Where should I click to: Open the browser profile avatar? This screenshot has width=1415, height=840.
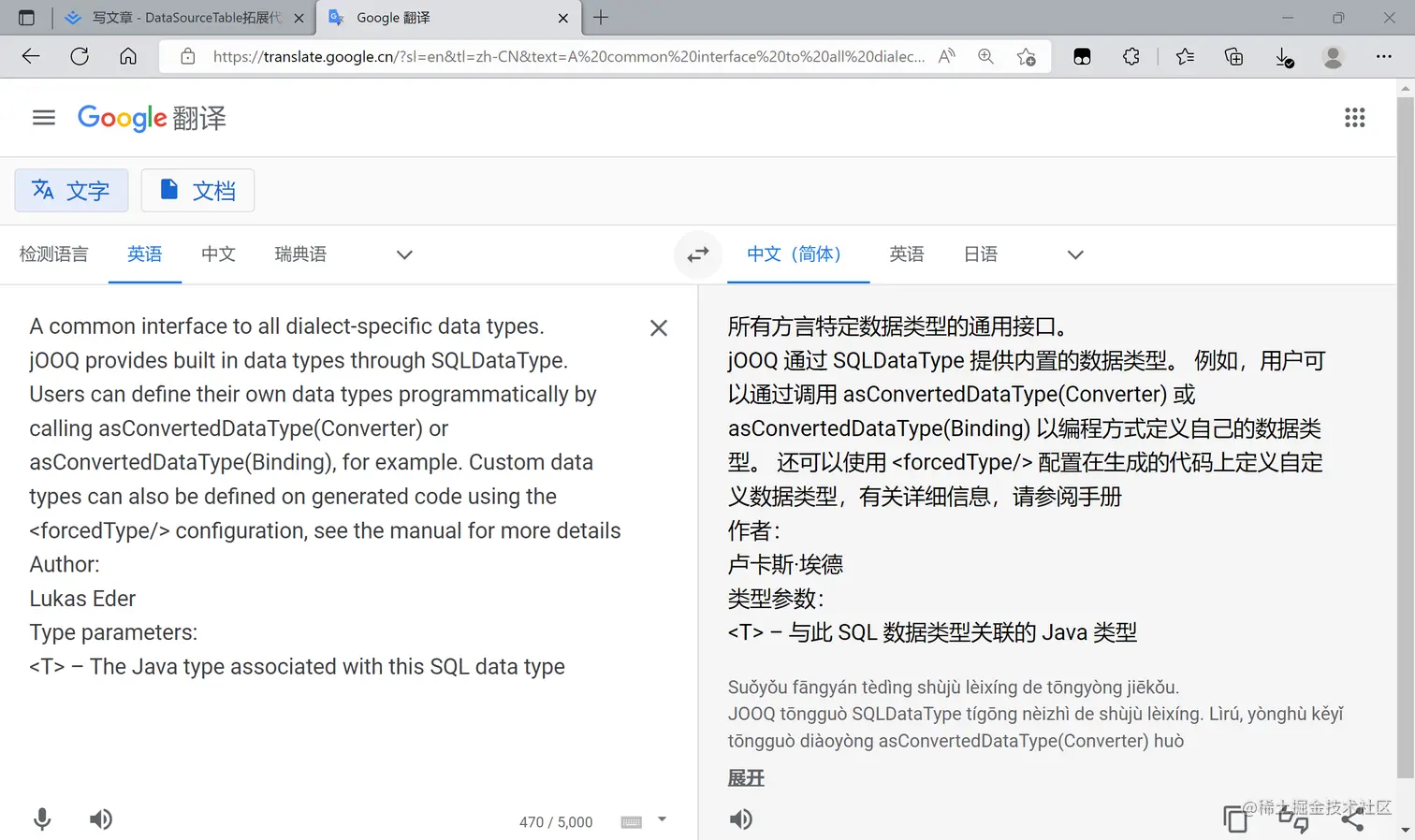1334,56
